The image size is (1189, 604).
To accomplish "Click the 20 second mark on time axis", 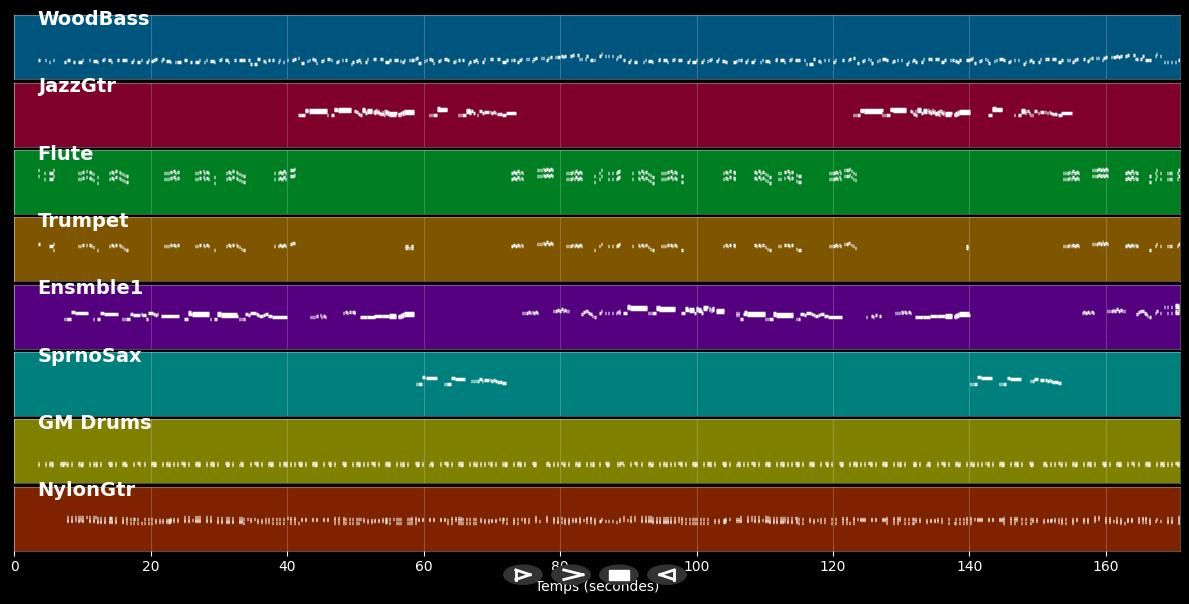I will [151, 567].
